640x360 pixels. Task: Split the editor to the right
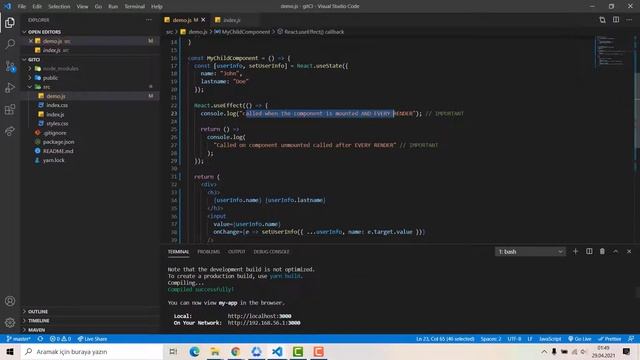pos(616,20)
